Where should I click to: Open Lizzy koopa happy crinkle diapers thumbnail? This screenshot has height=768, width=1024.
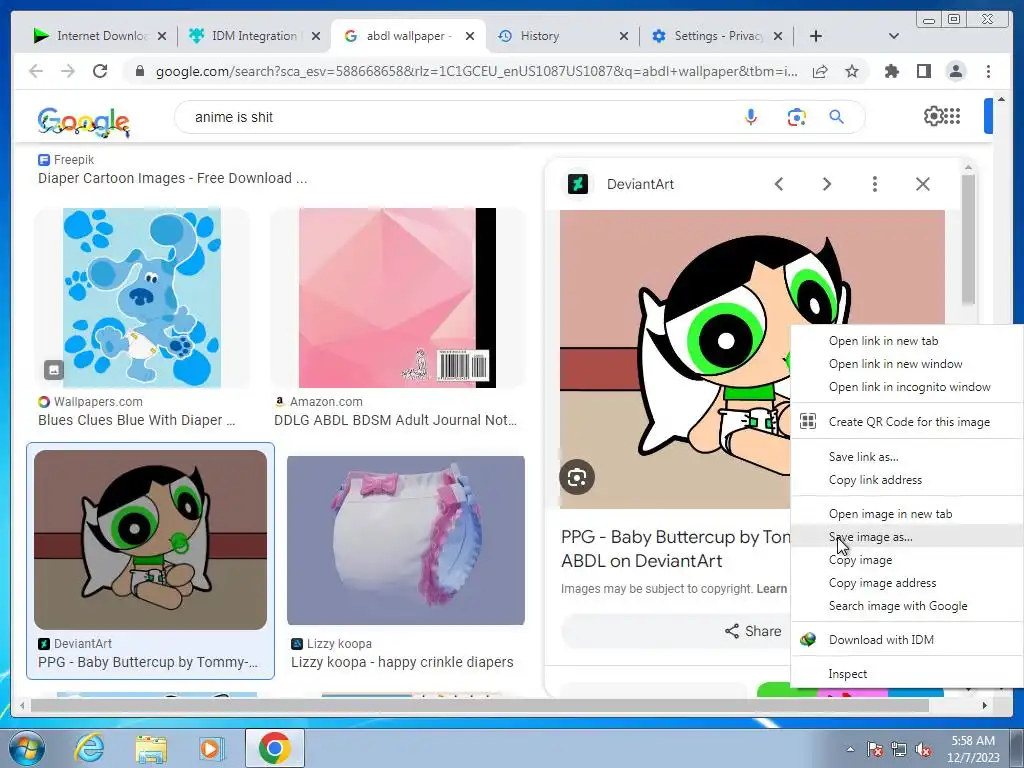point(406,541)
